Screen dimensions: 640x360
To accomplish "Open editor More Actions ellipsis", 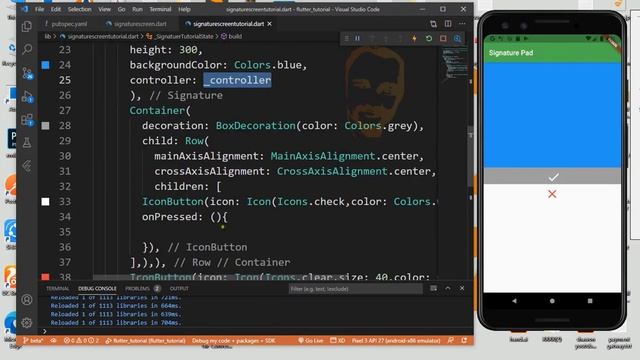I will point(462,24).
